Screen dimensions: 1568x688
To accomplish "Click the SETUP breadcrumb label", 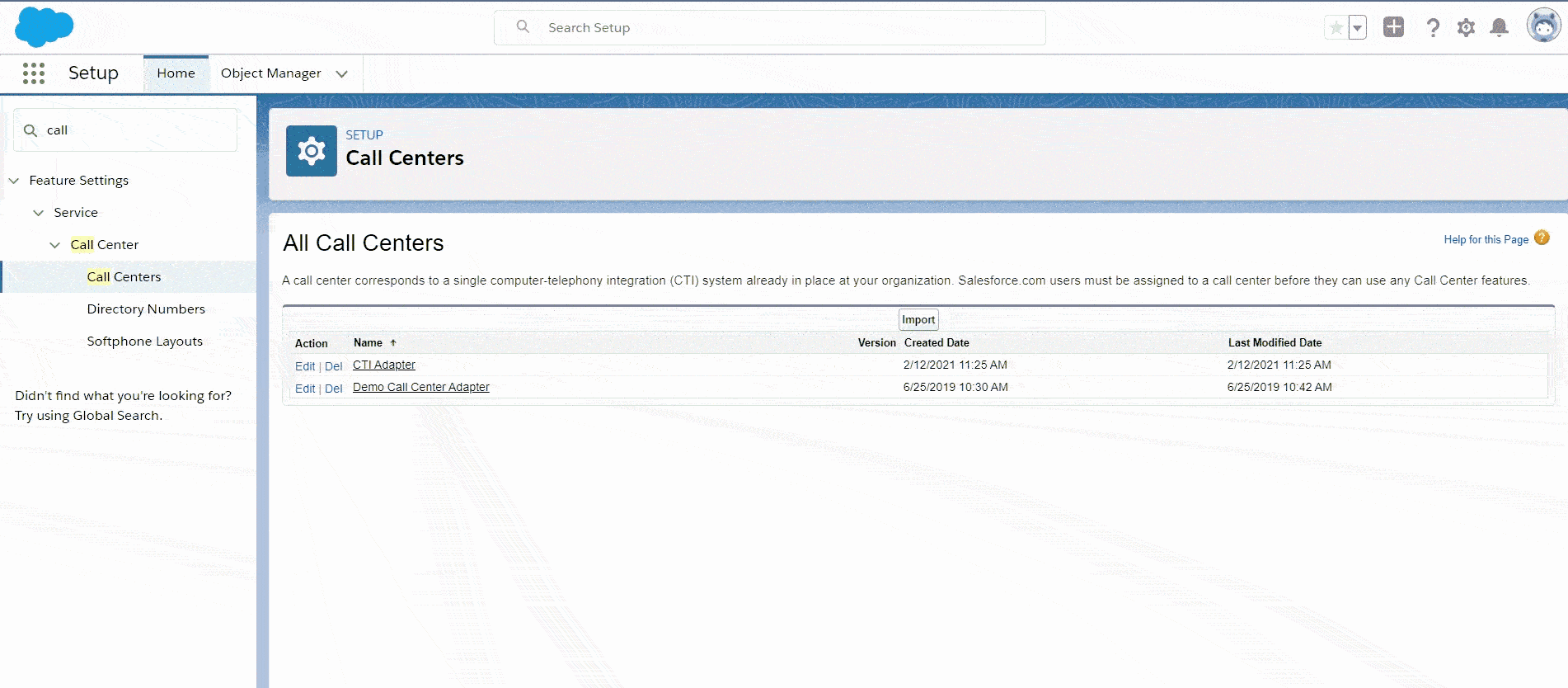I will click(364, 135).
